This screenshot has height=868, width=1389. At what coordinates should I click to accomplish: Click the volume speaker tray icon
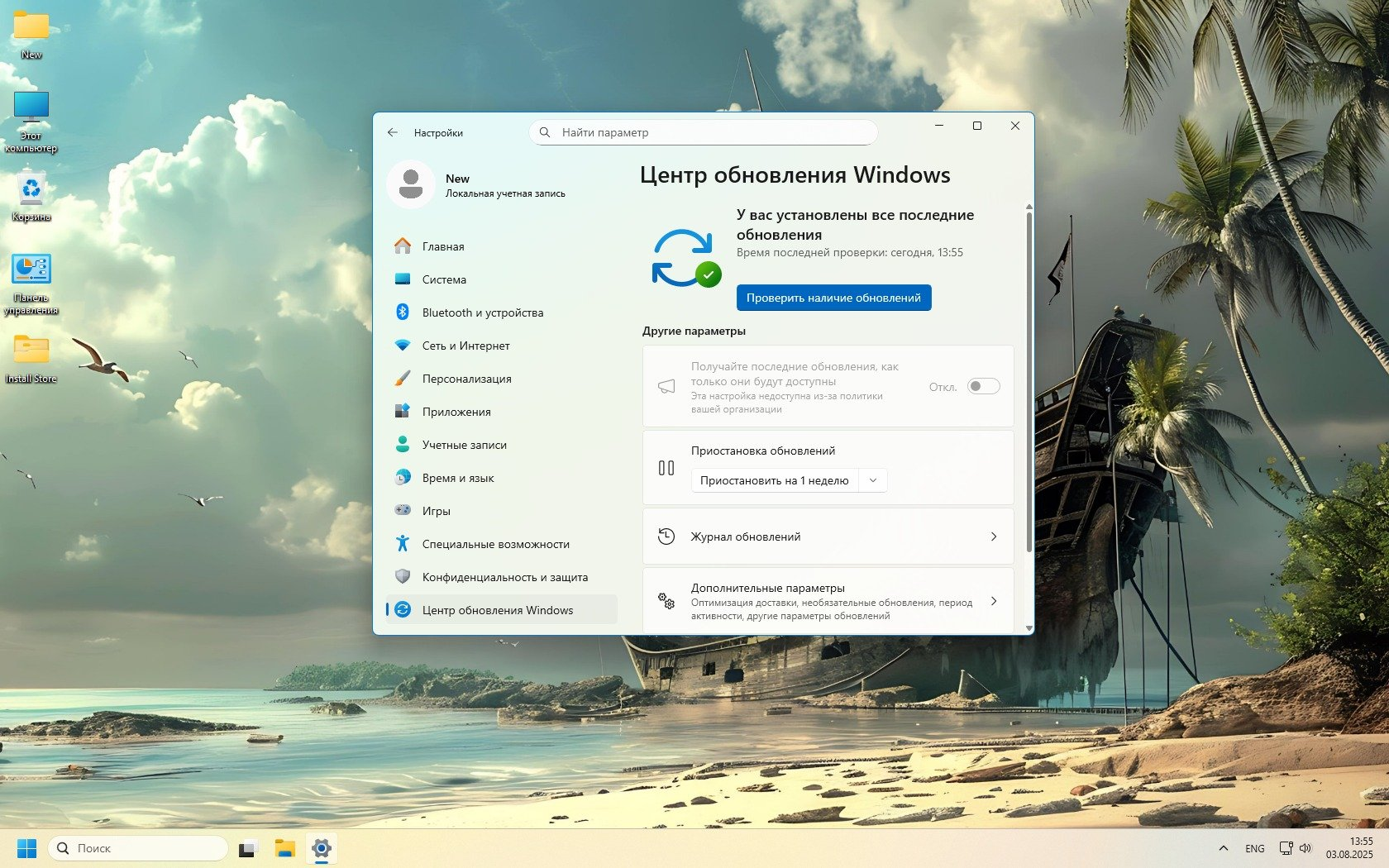point(1305,848)
